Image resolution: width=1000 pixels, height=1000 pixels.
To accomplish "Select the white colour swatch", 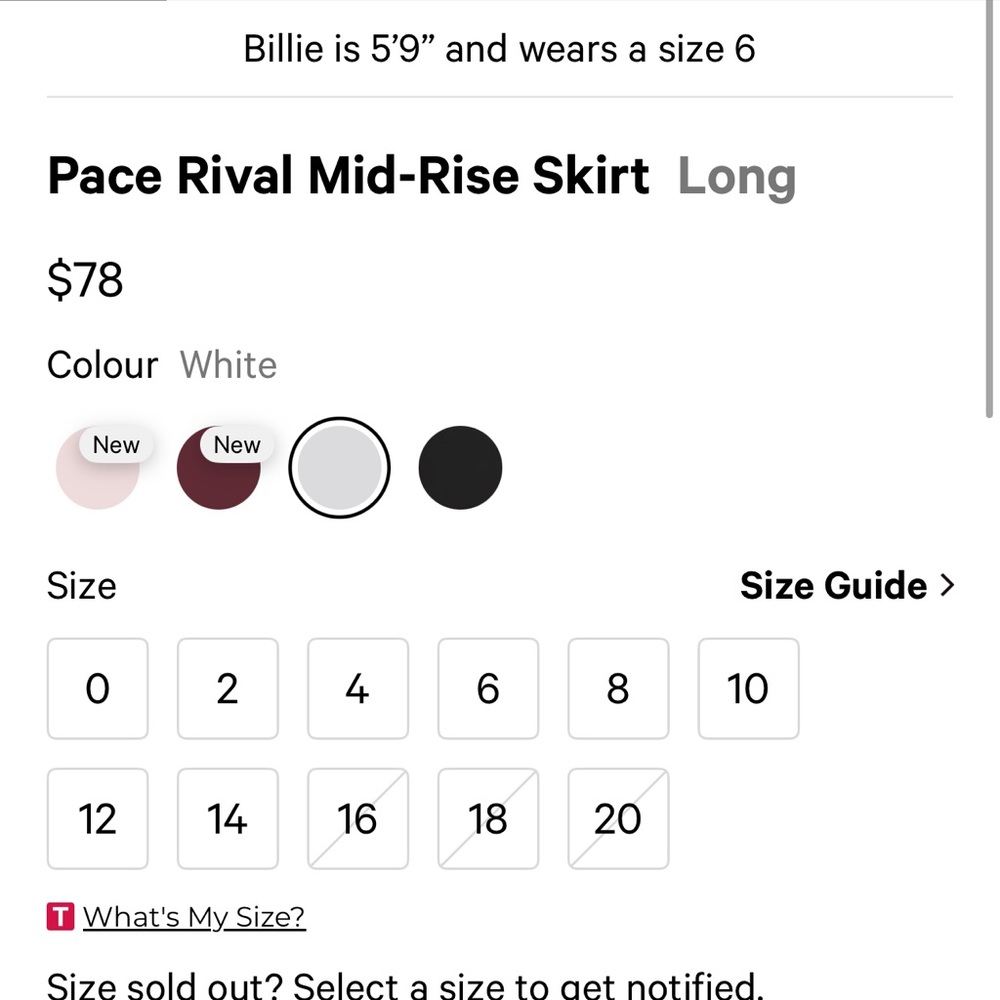I will point(340,467).
